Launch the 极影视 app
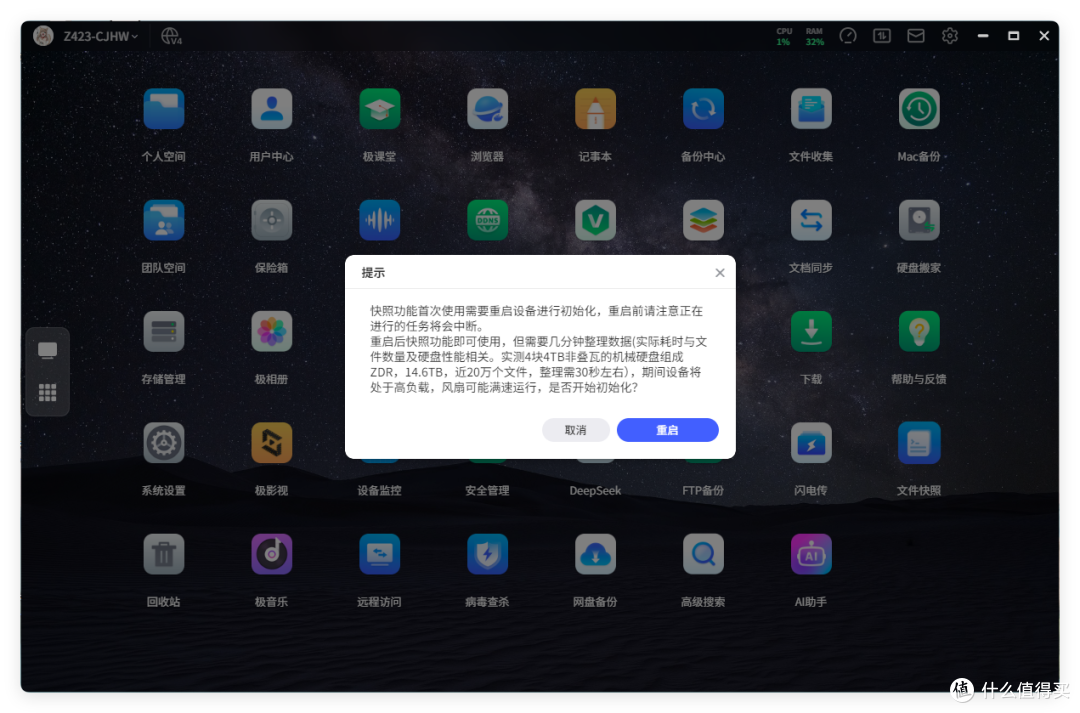 pos(271,443)
